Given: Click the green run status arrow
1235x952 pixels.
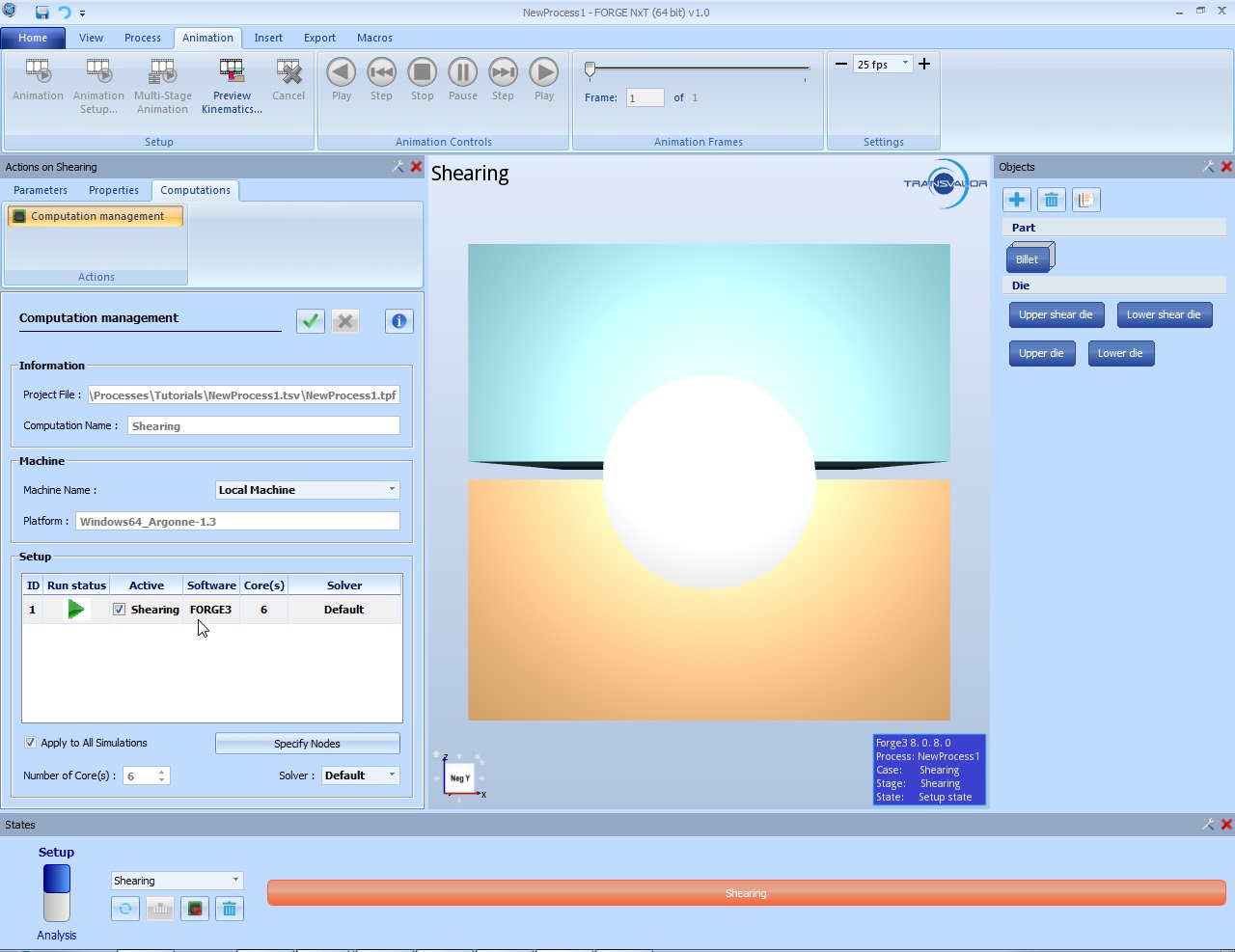Looking at the screenshot, I should [x=75, y=610].
